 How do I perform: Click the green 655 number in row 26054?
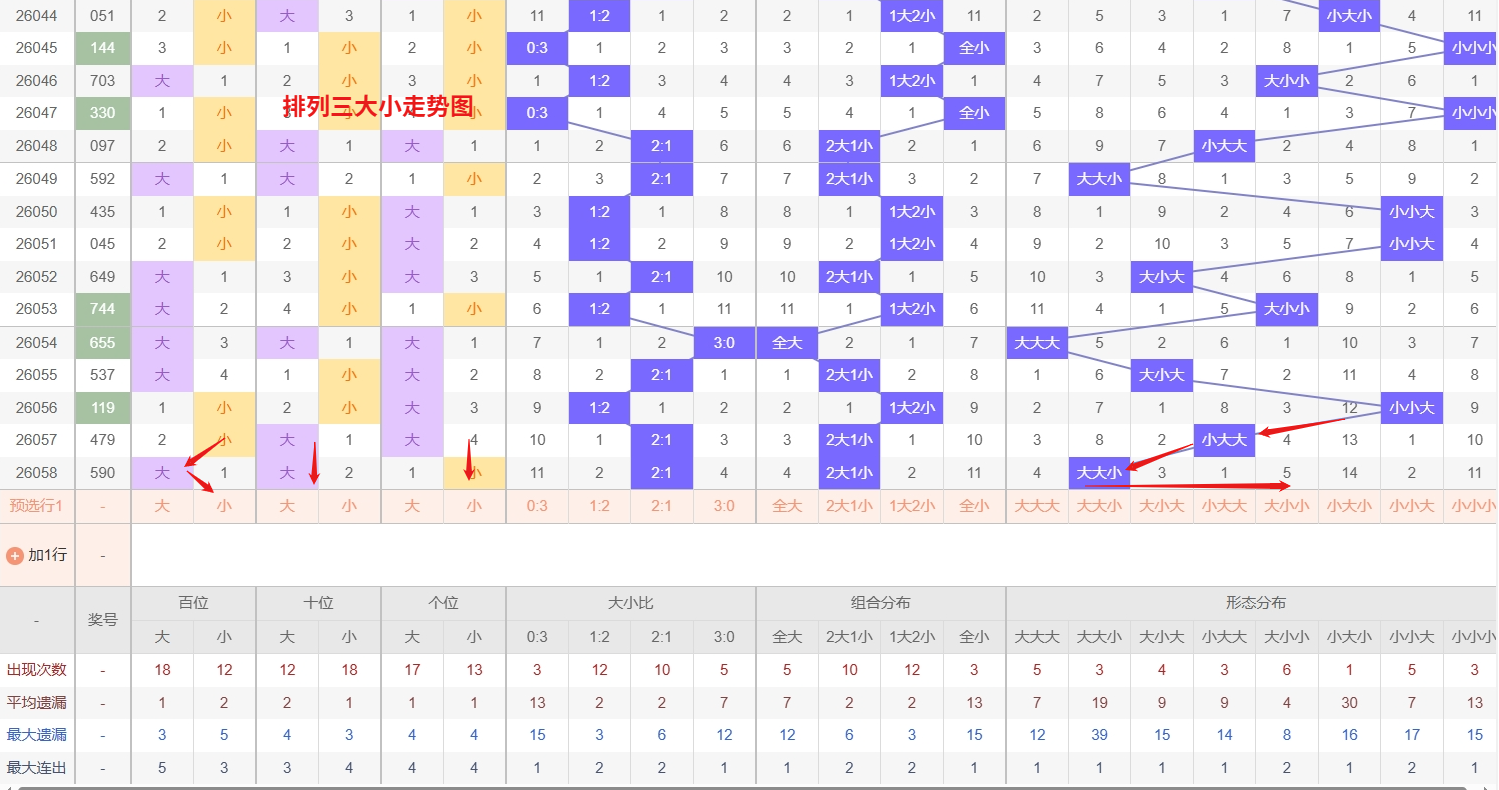[103, 343]
